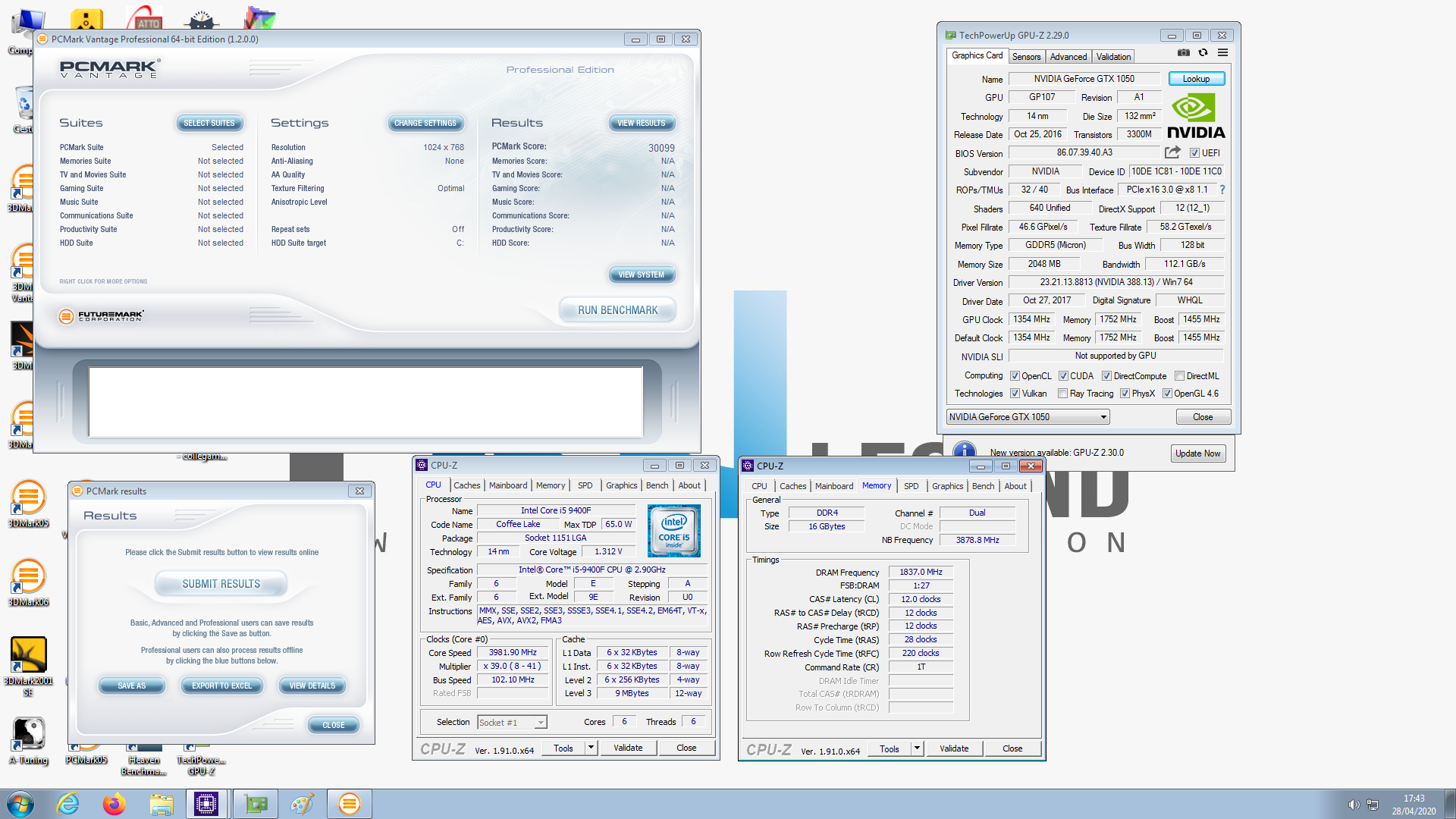Click the GPU-Z refresh icon
1456x819 pixels.
click(x=1203, y=53)
